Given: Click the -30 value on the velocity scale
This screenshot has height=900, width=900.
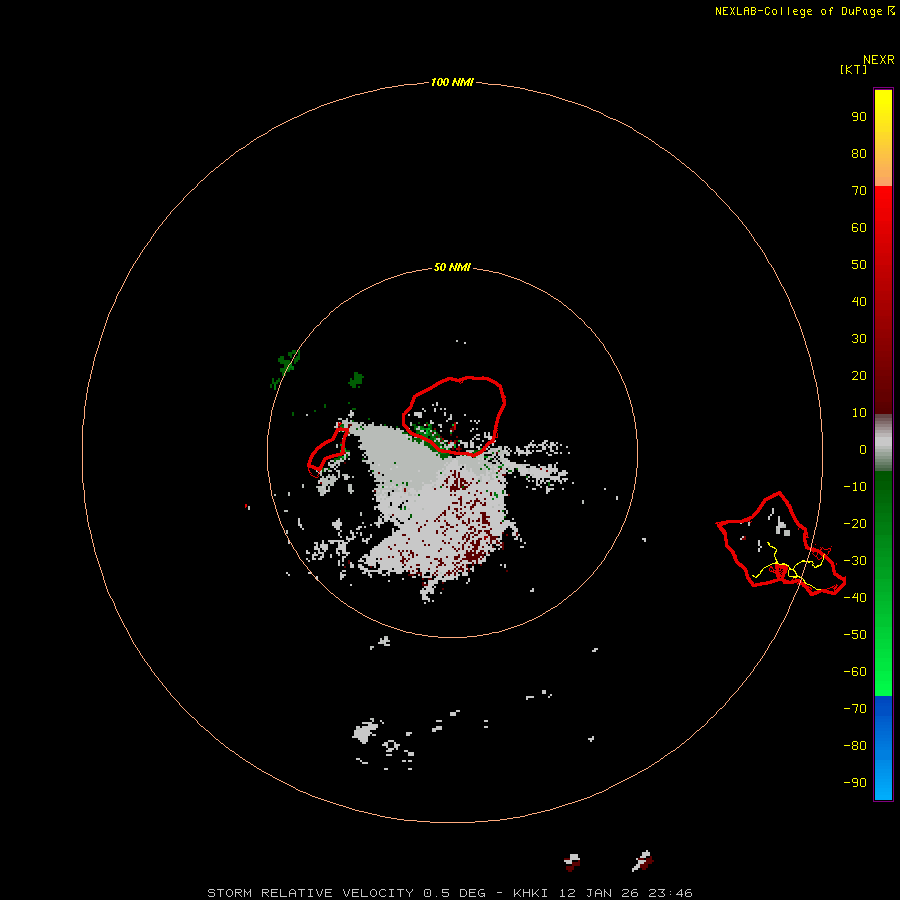Looking at the screenshot, I should [855, 561].
